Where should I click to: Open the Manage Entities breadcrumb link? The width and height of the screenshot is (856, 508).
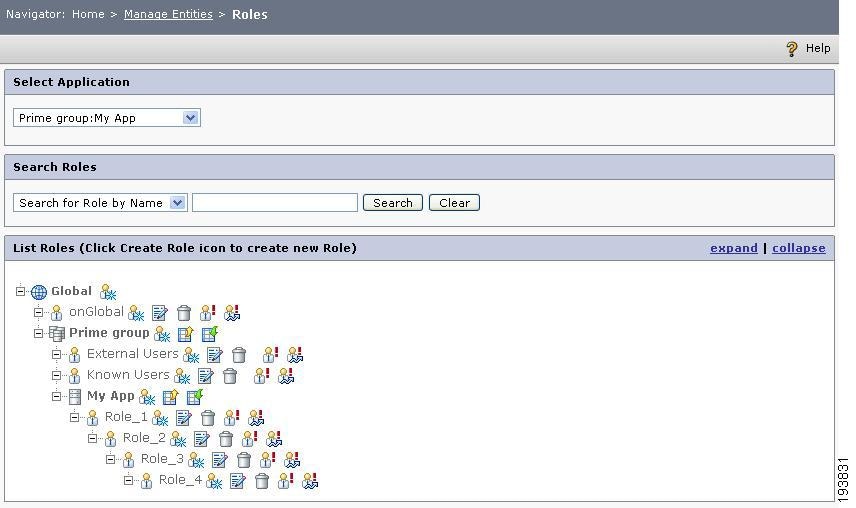click(168, 14)
